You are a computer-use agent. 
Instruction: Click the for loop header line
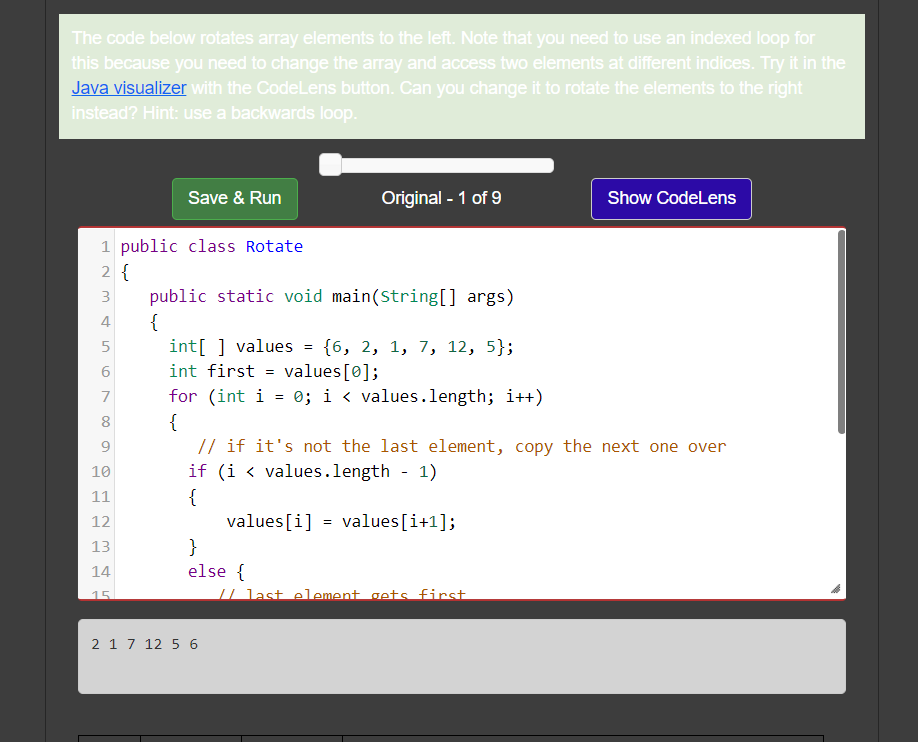[x=356, y=396]
